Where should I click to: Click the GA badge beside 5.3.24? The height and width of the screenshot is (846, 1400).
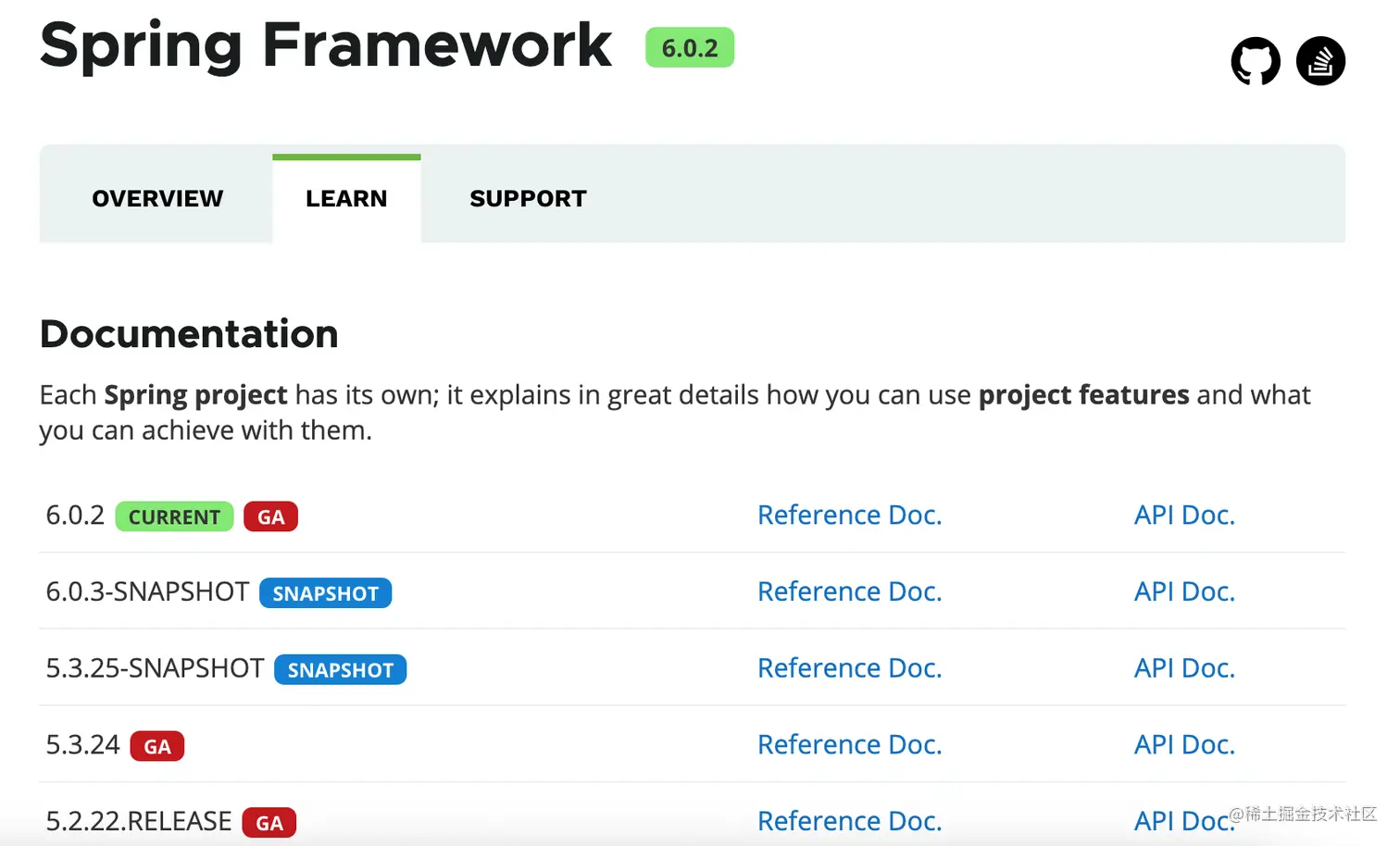pyautogui.click(x=156, y=745)
